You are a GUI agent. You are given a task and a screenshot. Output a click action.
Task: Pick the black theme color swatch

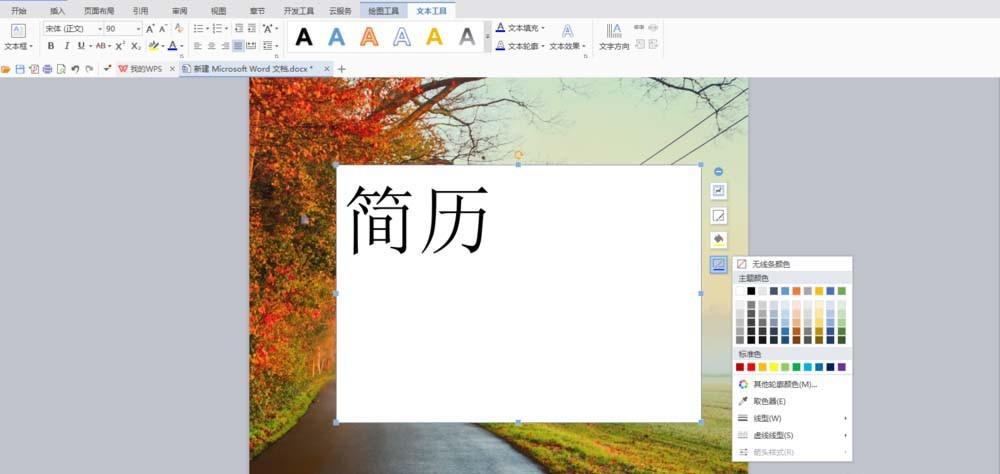[751, 291]
